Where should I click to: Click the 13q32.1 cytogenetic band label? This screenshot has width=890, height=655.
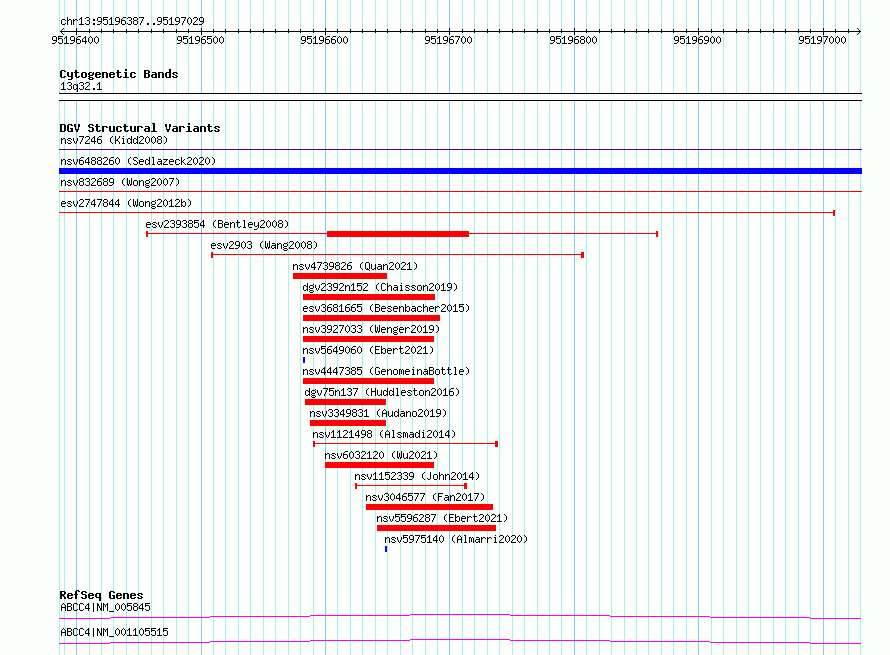(x=81, y=86)
